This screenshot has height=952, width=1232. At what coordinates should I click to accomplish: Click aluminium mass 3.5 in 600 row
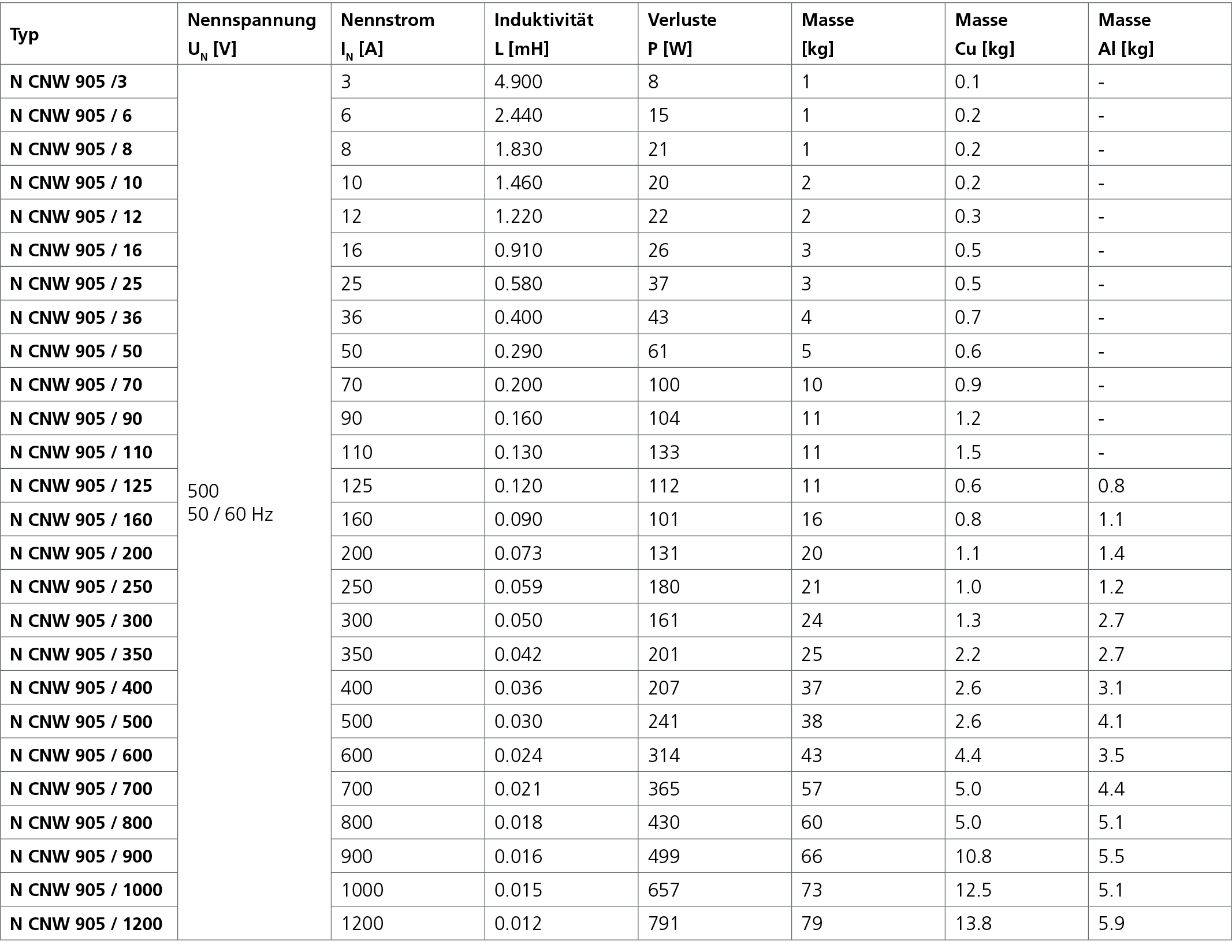tap(1111, 755)
